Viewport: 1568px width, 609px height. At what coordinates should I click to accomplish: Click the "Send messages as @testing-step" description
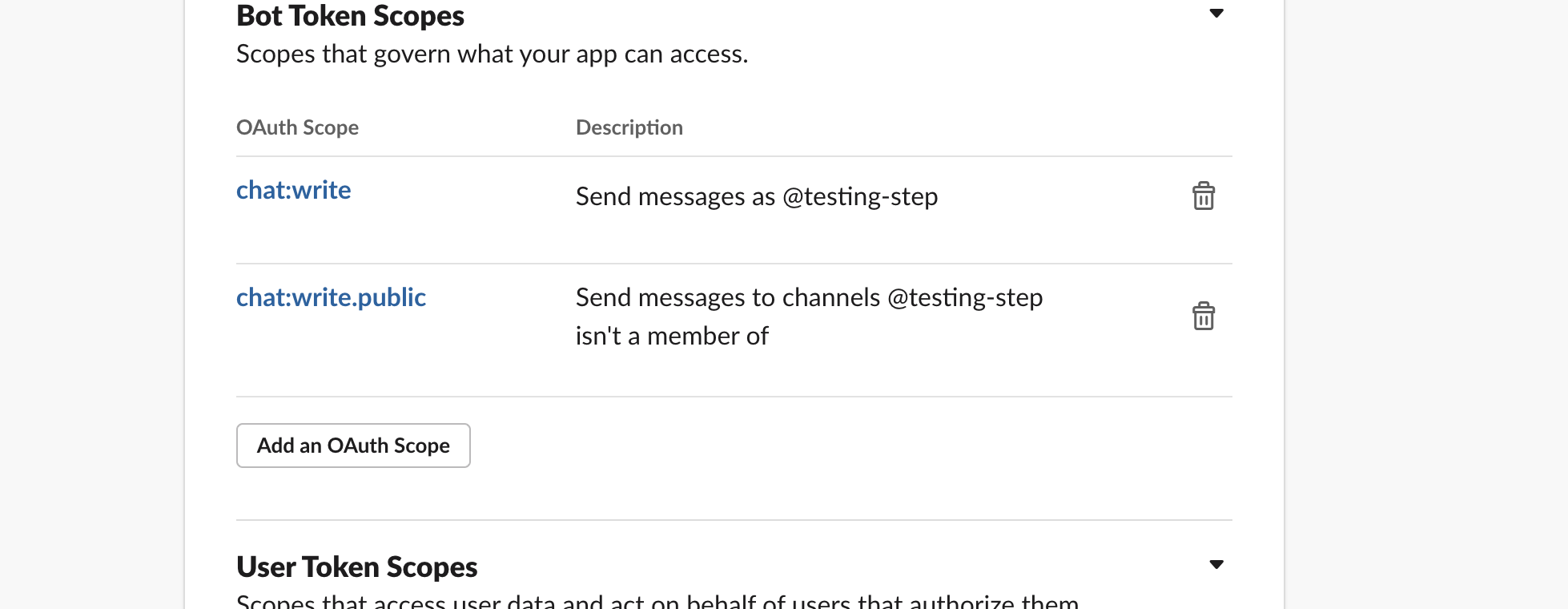pos(756,196)
